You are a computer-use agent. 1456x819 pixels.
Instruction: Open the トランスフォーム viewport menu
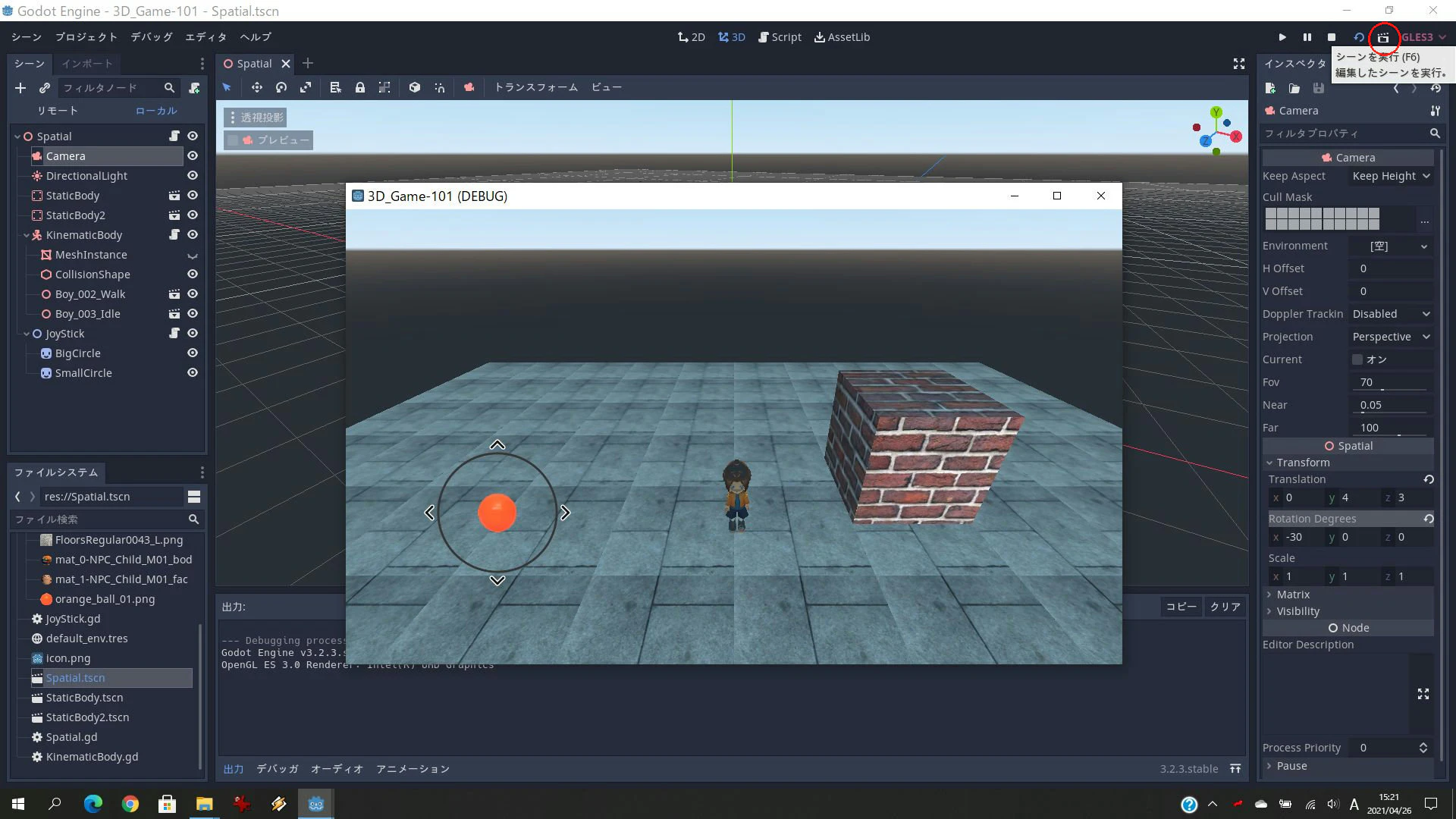pos(535,87)
